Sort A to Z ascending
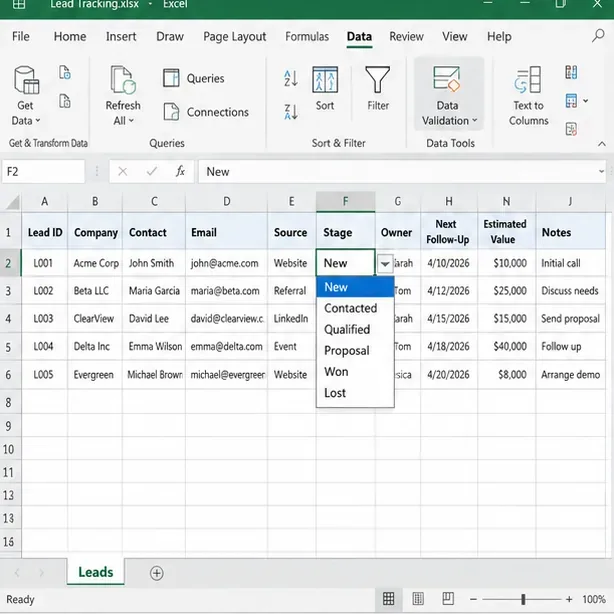Screen dimensions: 614x614 tap(291, 78)
